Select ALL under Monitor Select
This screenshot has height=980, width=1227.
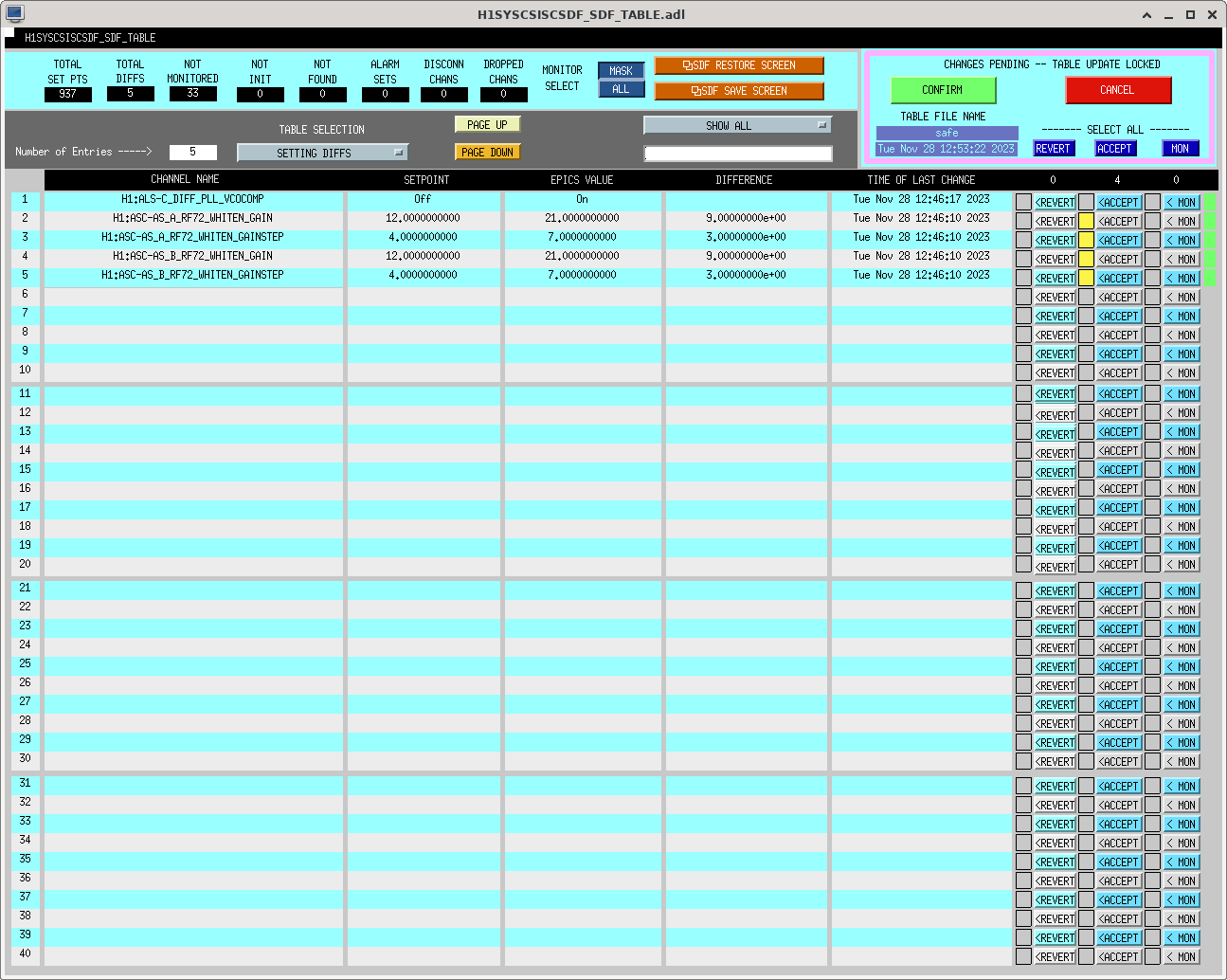tap(621, 89)
